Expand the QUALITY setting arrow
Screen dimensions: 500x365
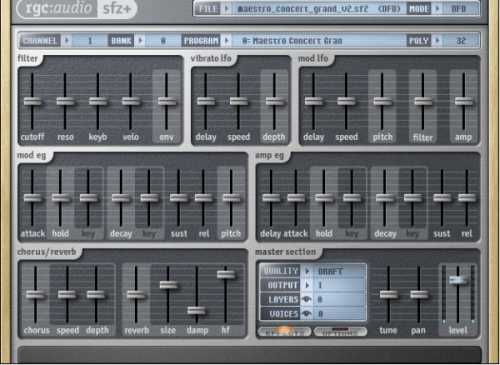tap(307, 271)
